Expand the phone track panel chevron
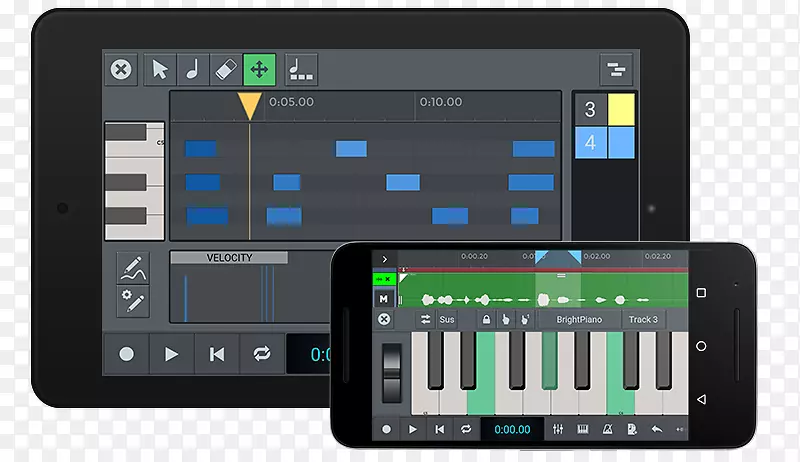The width and height of the screenshot is (800, 462). 385,259
